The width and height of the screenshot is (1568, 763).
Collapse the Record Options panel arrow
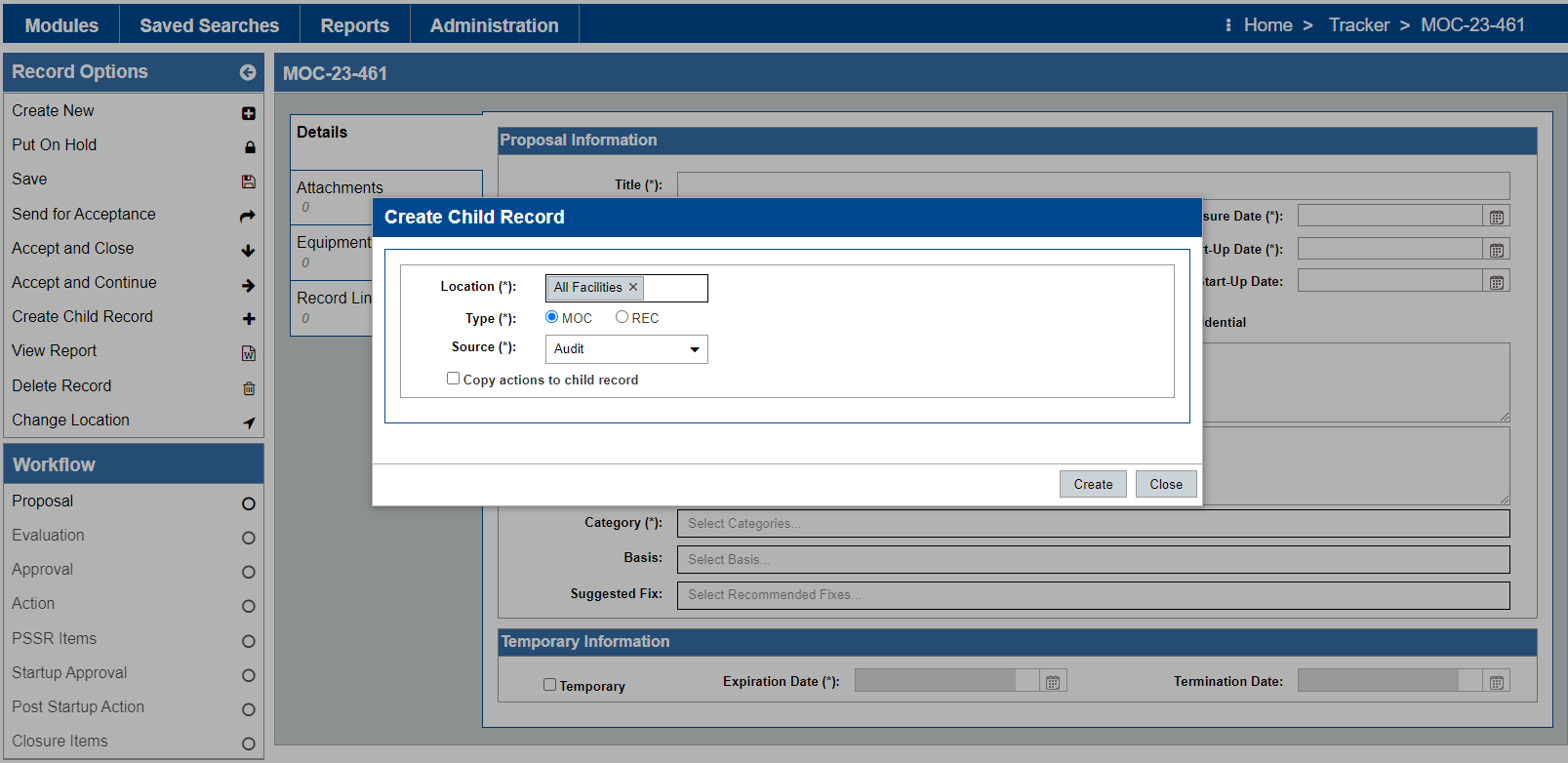(248, 72)
